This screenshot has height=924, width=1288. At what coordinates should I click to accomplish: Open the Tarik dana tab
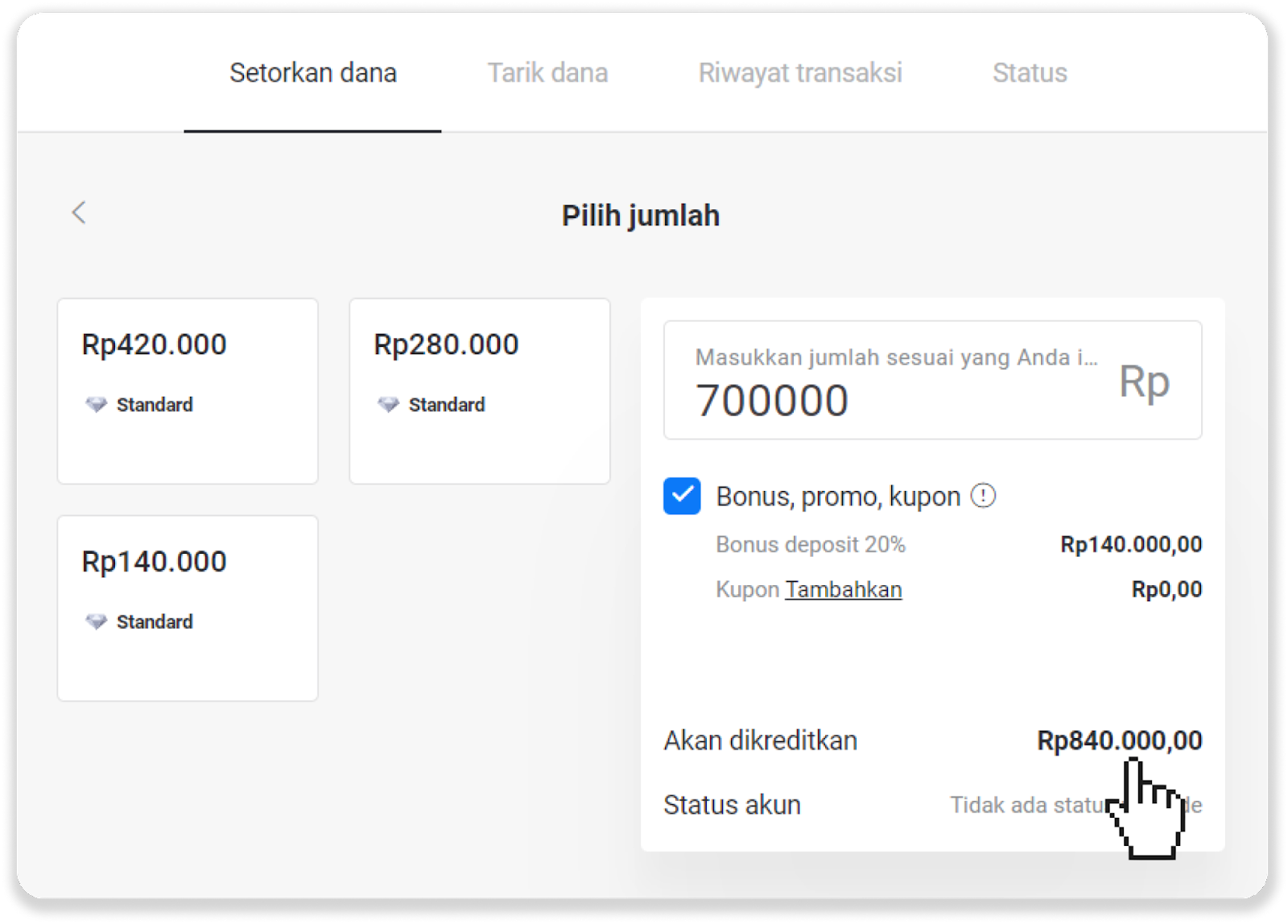547,73
